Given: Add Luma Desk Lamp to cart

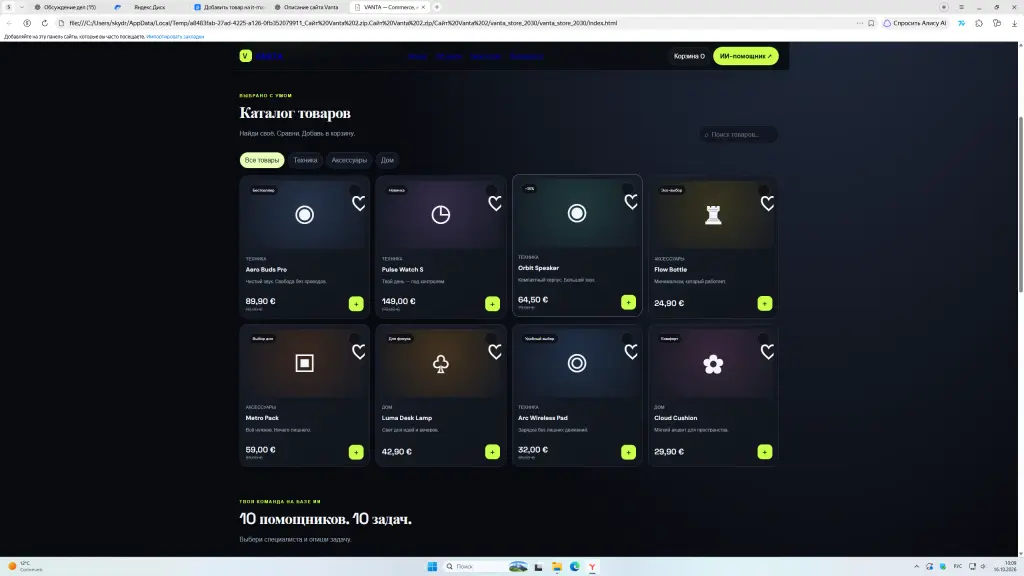Looking at the screenshot, I should 492,452.
